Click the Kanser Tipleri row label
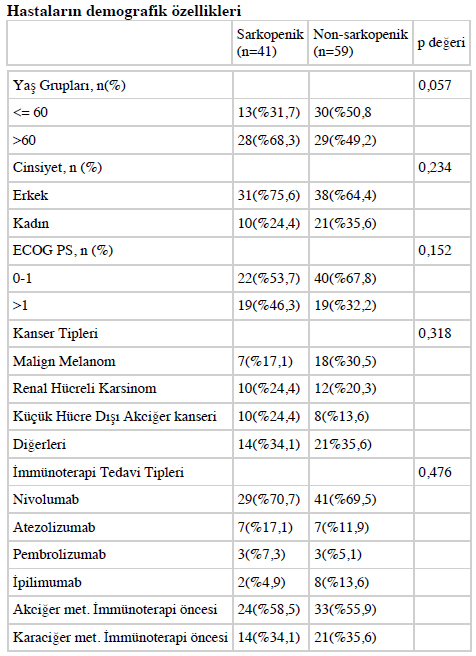The height and width of the screenshot is (656, 476). 56,333
